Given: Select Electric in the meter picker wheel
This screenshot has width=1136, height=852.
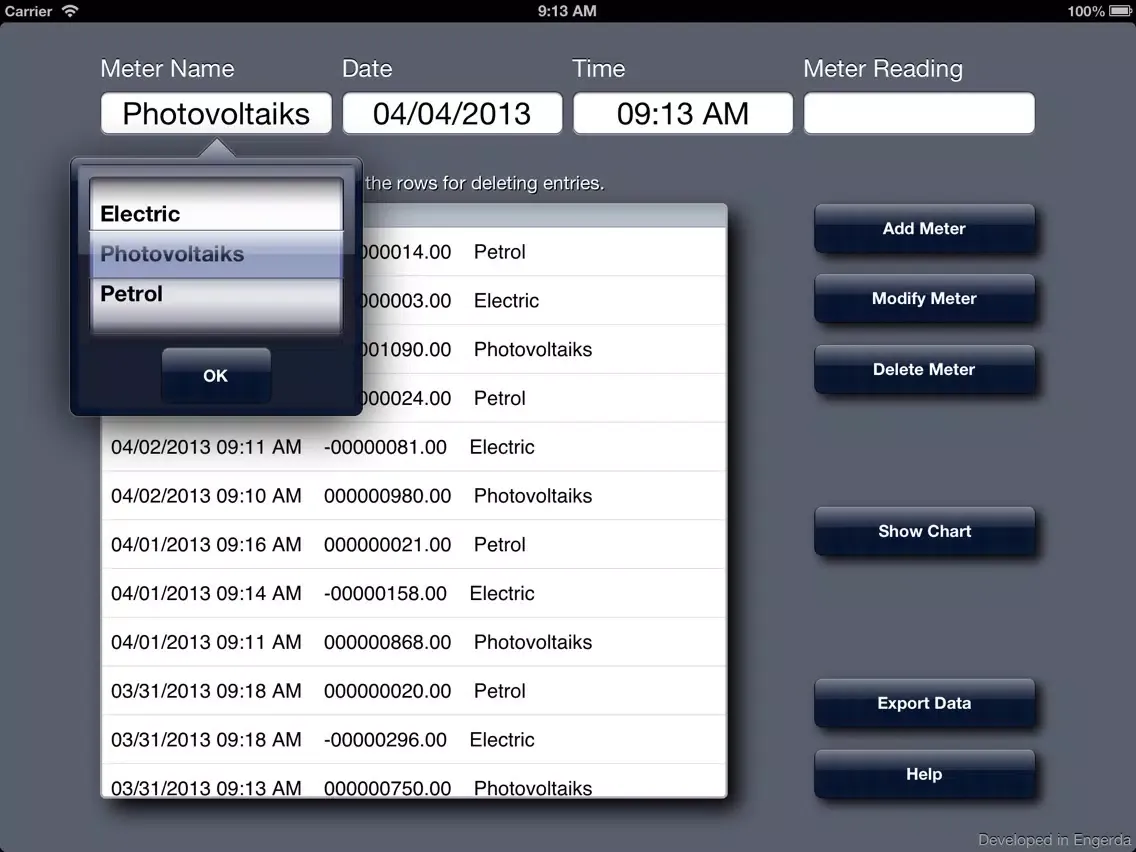Looking at the screenshot, I should click(216, 214).
